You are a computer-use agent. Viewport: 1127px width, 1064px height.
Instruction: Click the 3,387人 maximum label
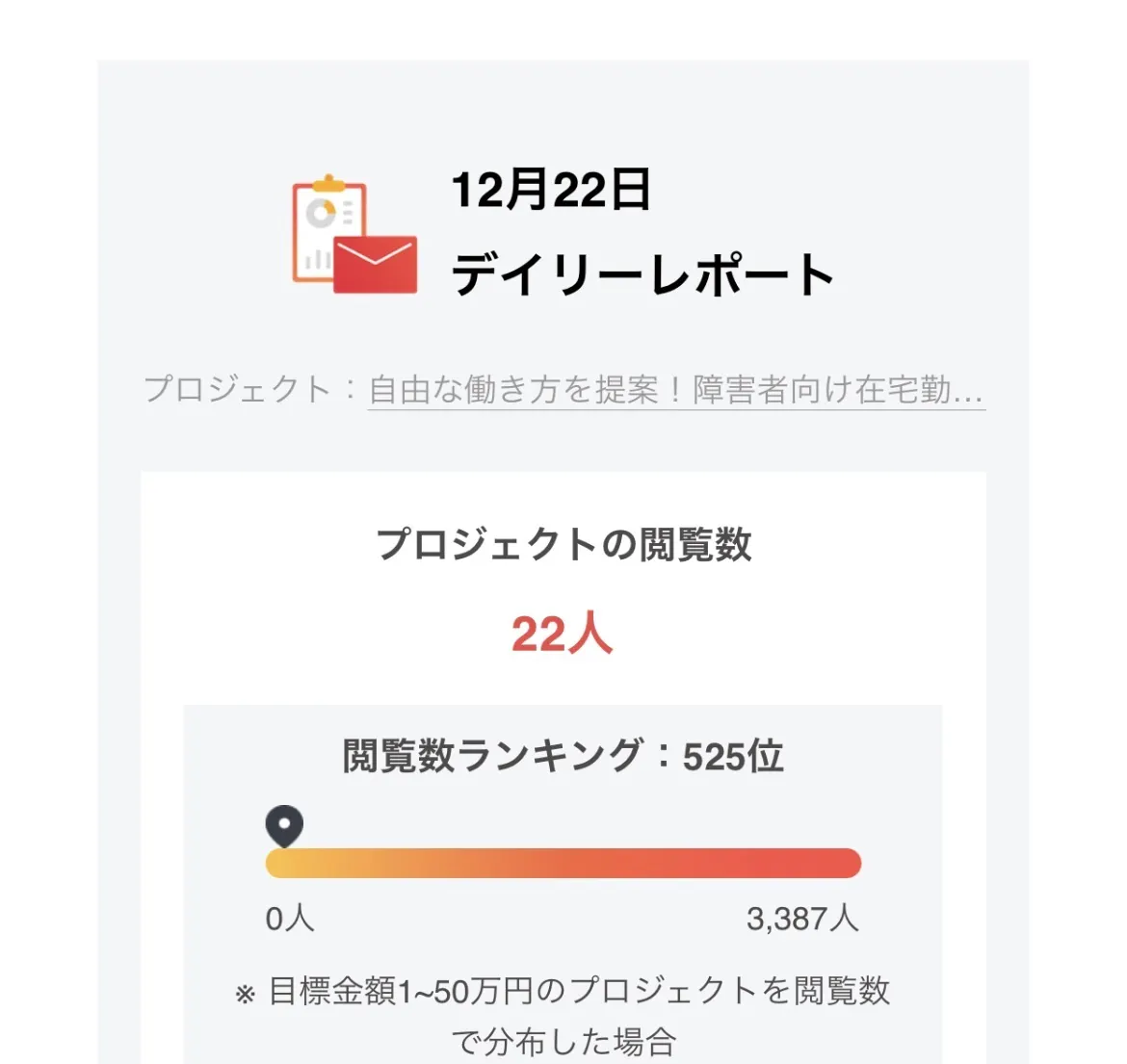(x=802, y=919)
